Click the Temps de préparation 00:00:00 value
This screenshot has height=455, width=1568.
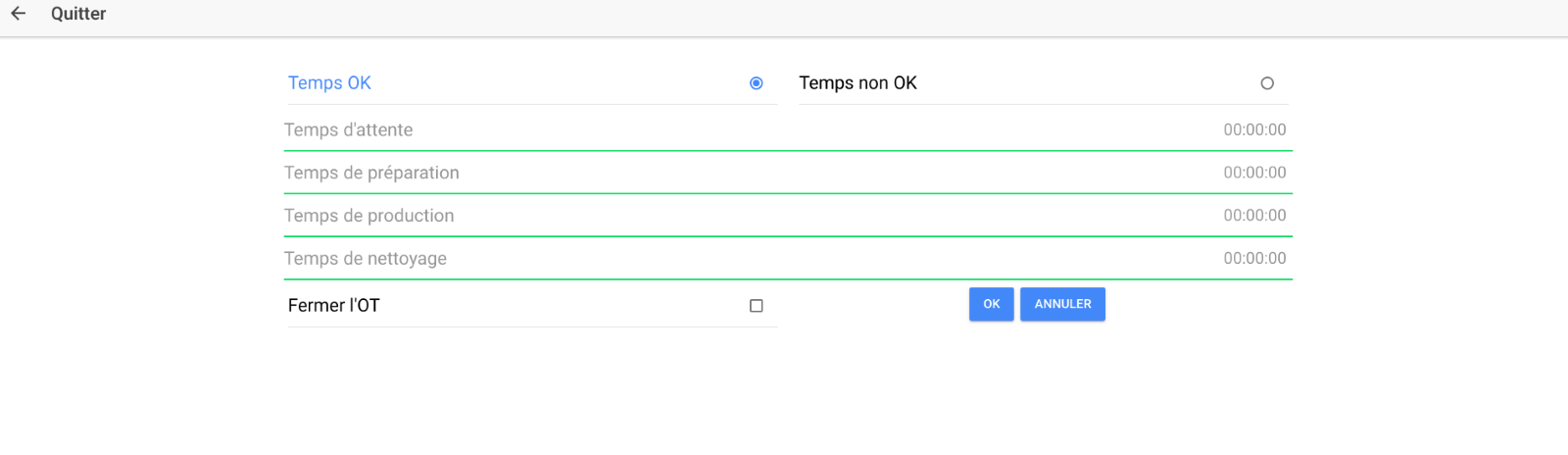(x=1254, y=173)
